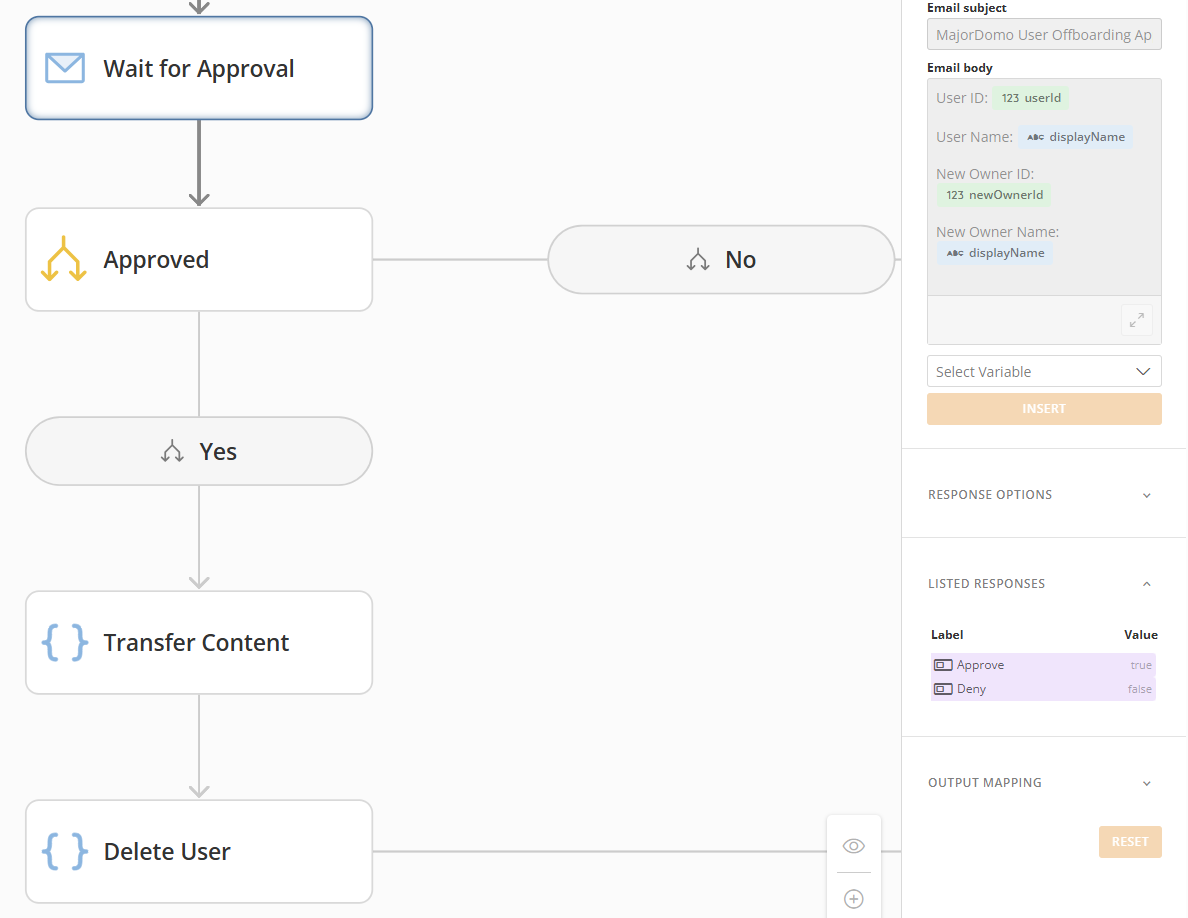Expand the Response Options section
1188x918 pixels.
(1146, 495)
